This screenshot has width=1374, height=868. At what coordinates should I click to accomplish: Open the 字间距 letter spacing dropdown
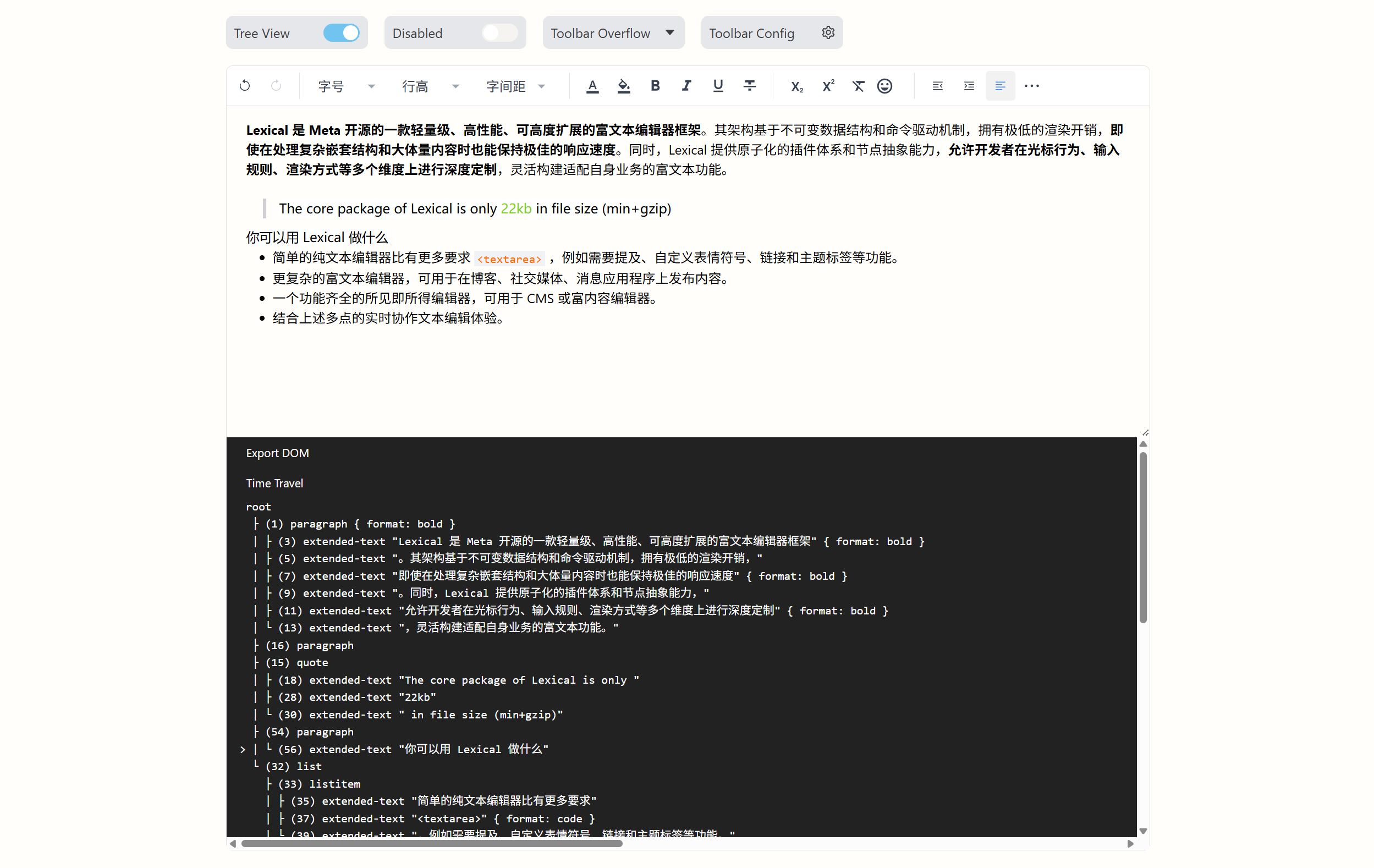tap(516, 86)
